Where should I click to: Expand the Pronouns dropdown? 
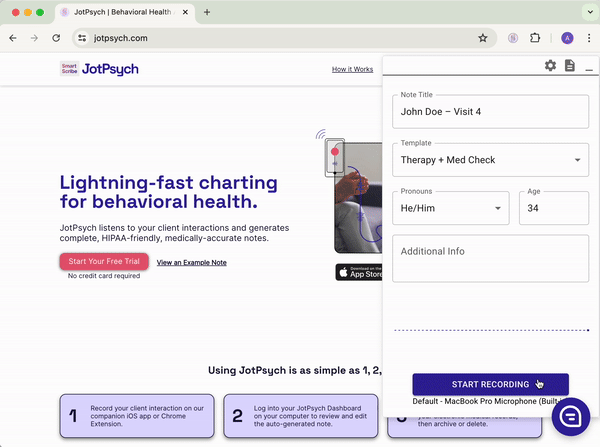point(451,208)
